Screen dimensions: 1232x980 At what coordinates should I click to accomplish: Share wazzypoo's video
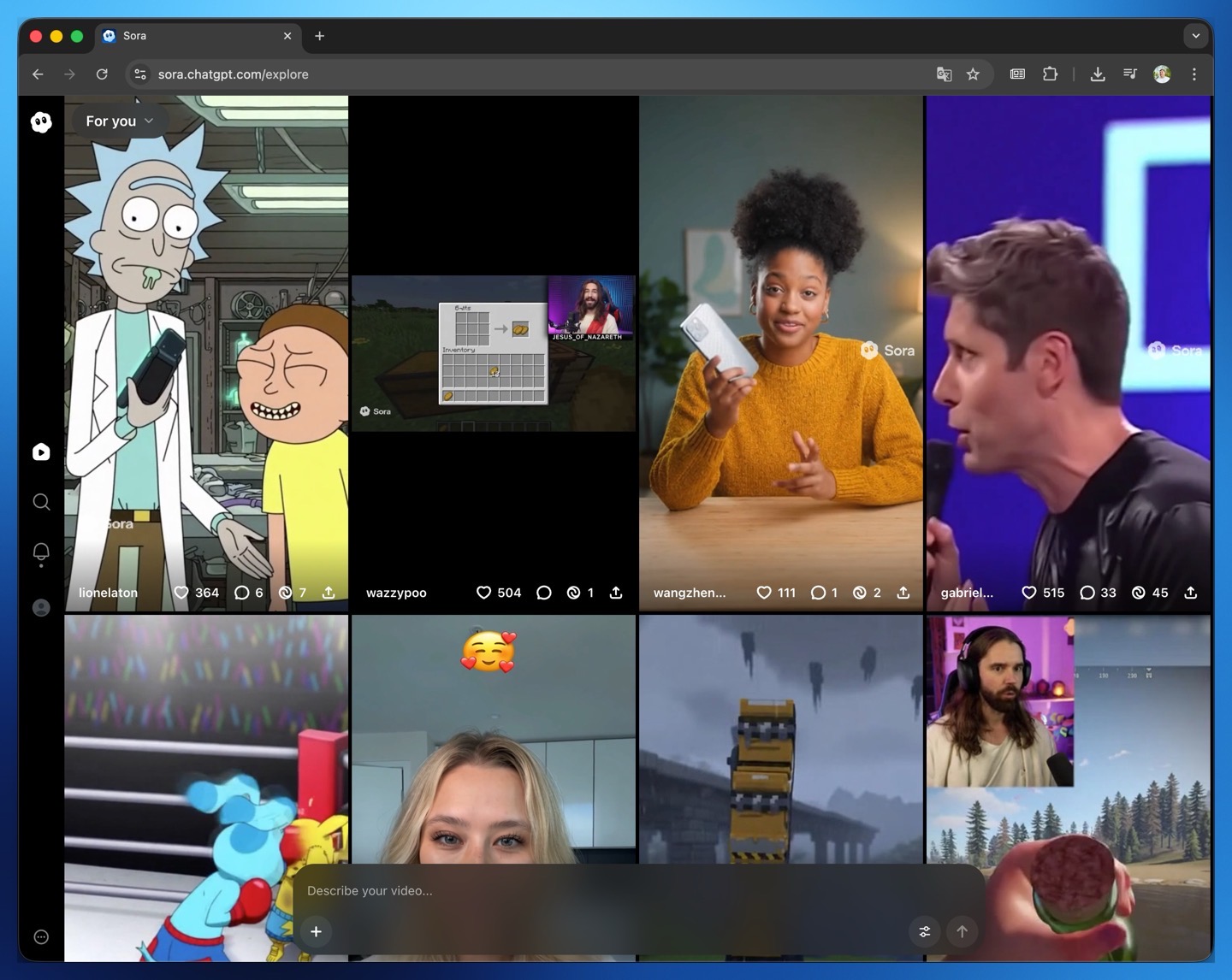[616, 593]
